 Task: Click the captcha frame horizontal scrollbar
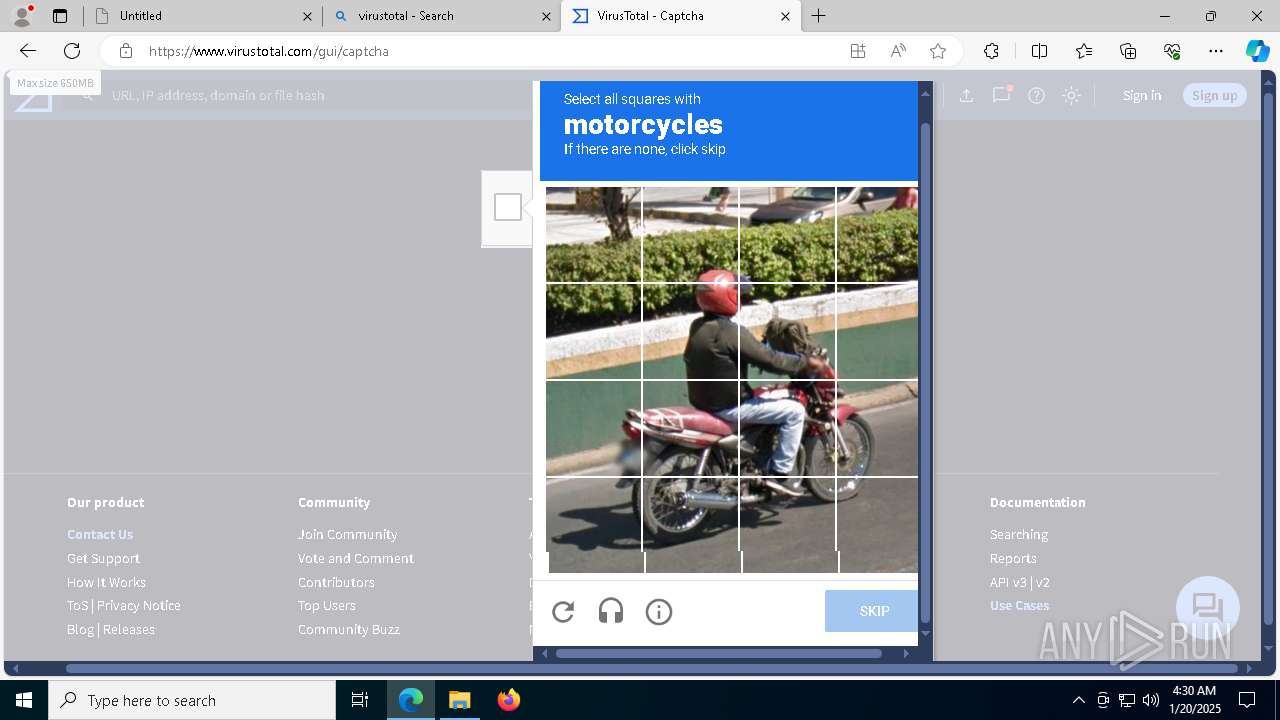718,654
